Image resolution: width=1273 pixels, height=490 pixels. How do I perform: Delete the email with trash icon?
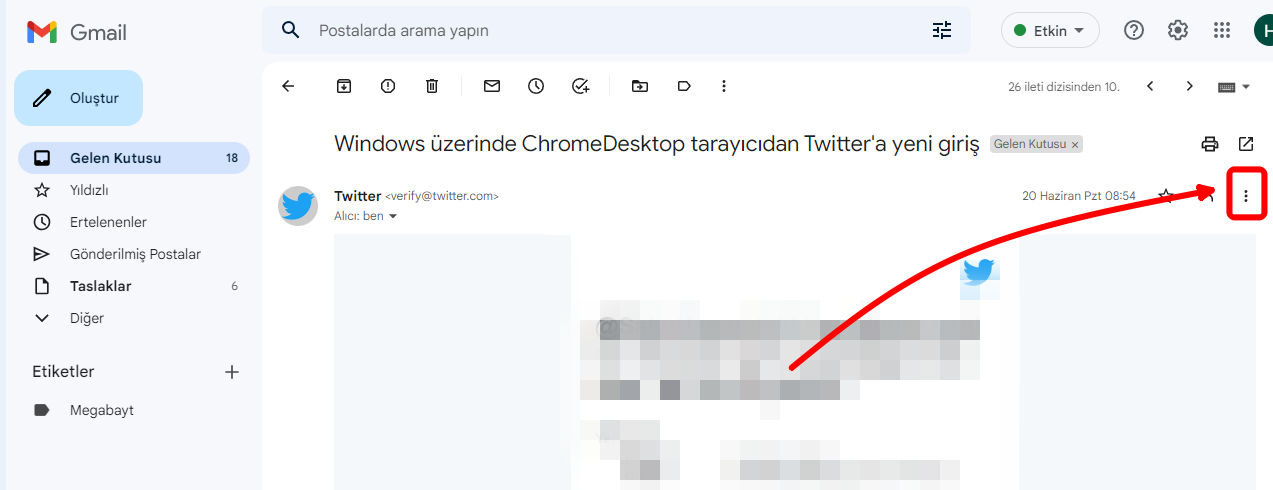pyautogui.click(x=432, y=86)
